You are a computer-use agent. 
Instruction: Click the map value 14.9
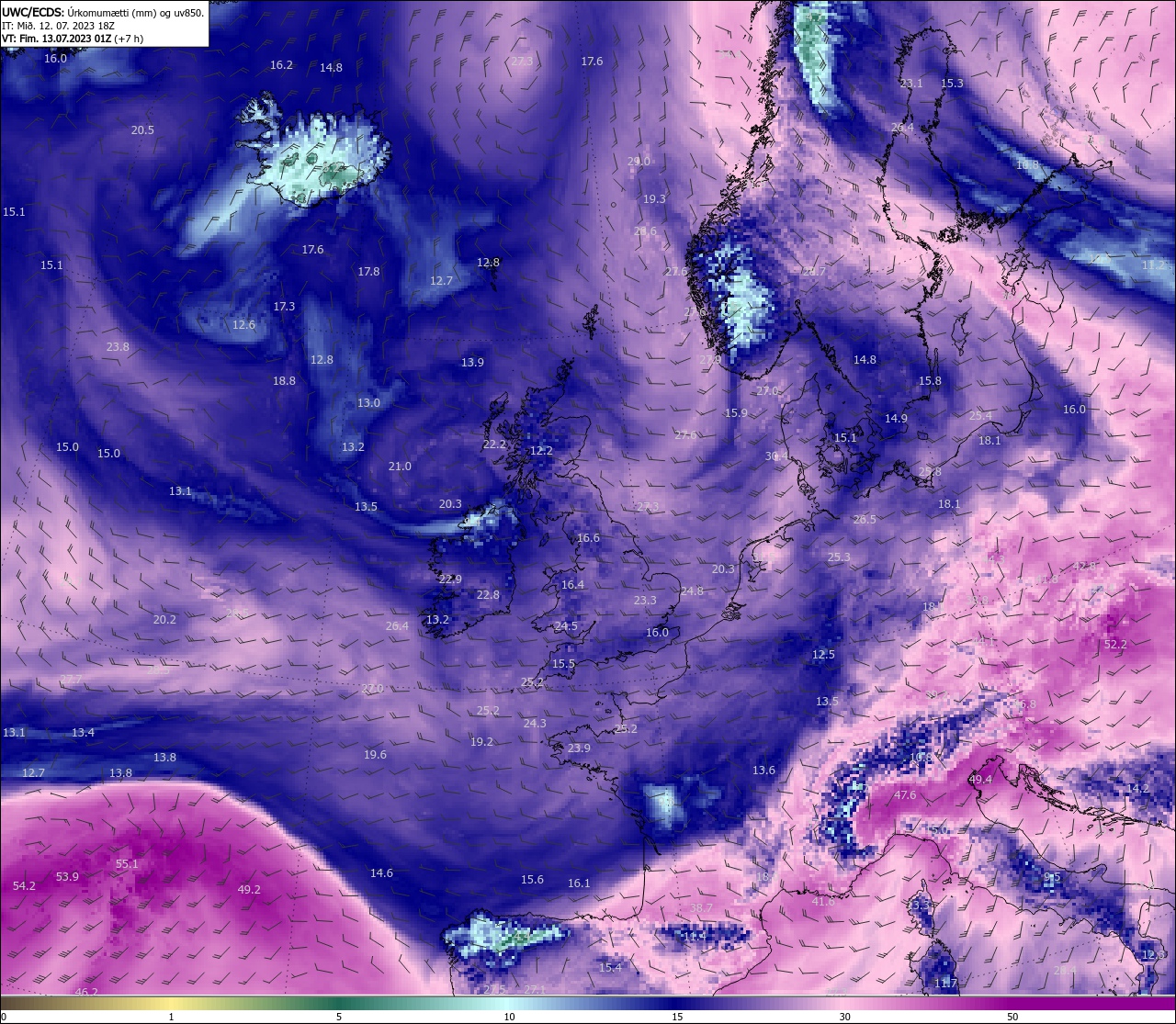point(896,419)
